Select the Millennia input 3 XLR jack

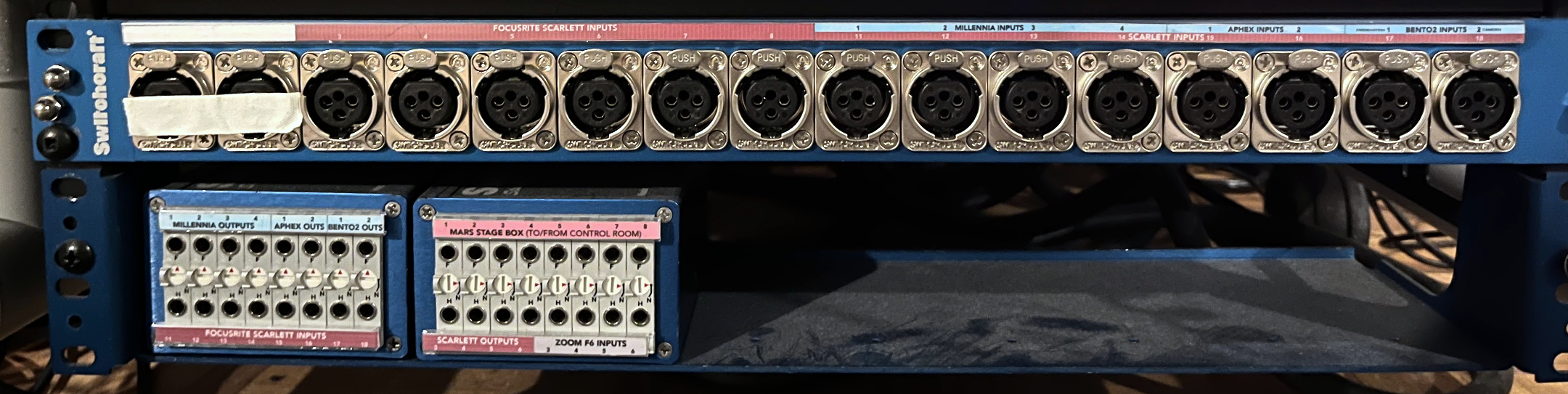coord(1032,101)
